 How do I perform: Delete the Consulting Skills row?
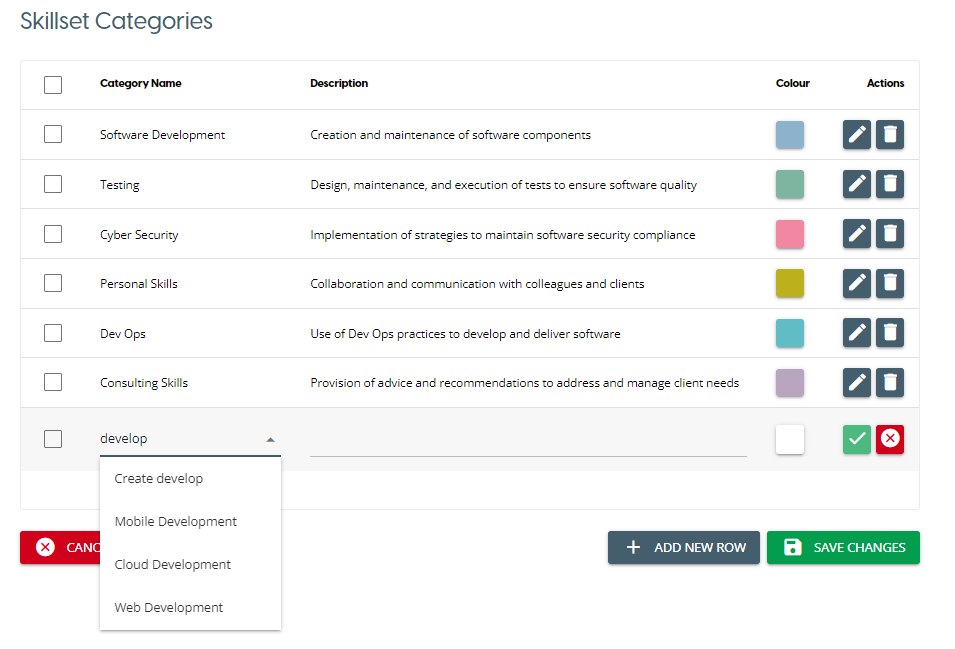point(890,382)
